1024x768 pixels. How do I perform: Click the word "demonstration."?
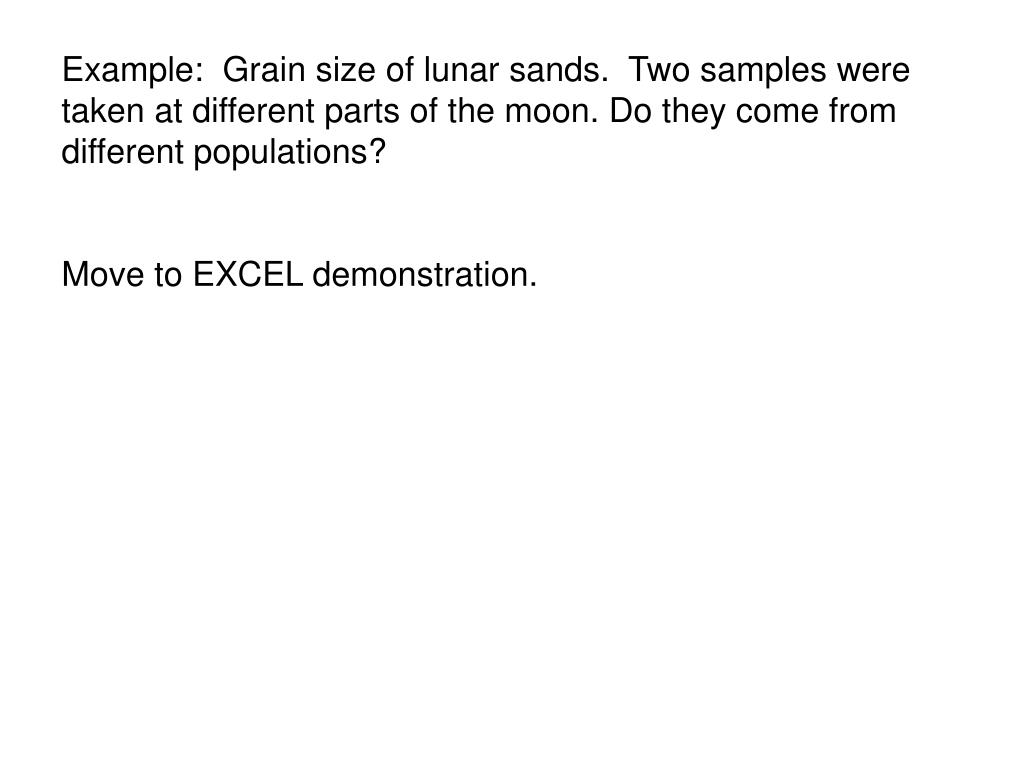tap(425, 274)
